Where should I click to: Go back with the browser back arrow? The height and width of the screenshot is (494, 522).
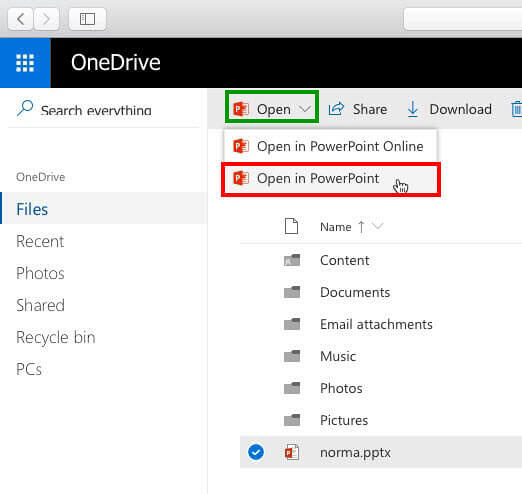(20, 19)
